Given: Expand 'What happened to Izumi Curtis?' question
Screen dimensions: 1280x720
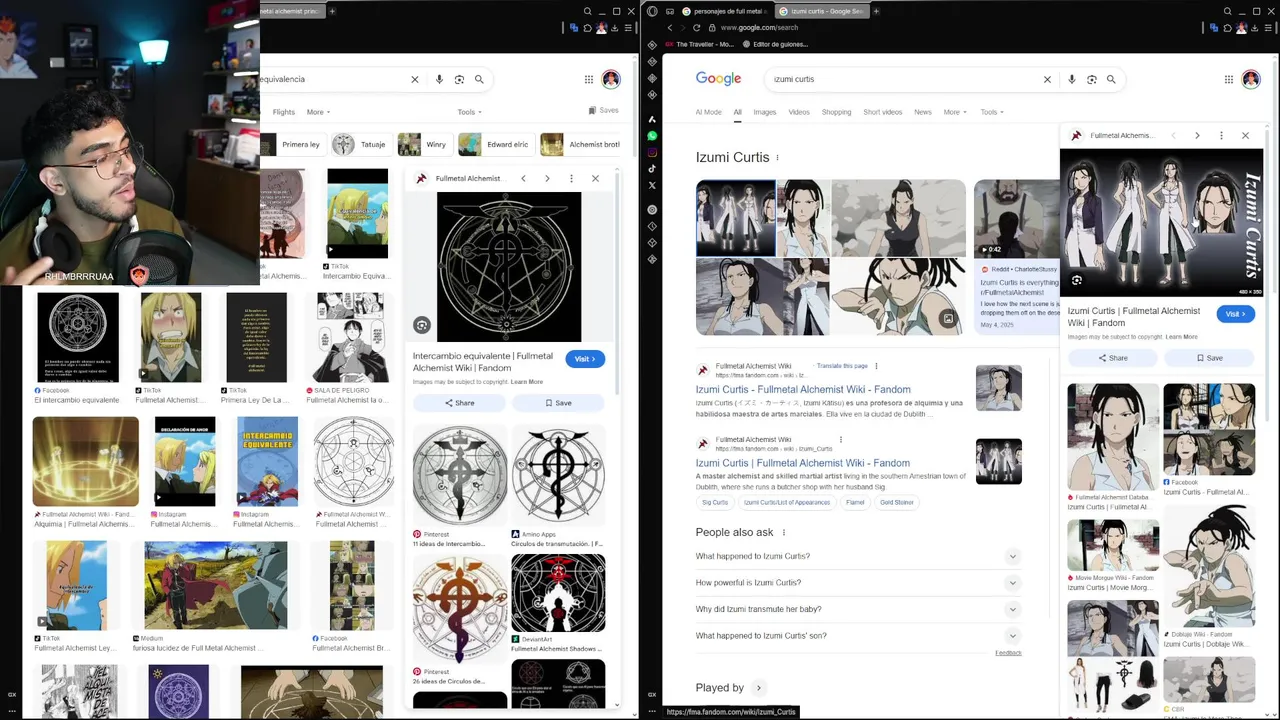Looking at the screenshot, I should pyautogui.click(x=857, y=556).
